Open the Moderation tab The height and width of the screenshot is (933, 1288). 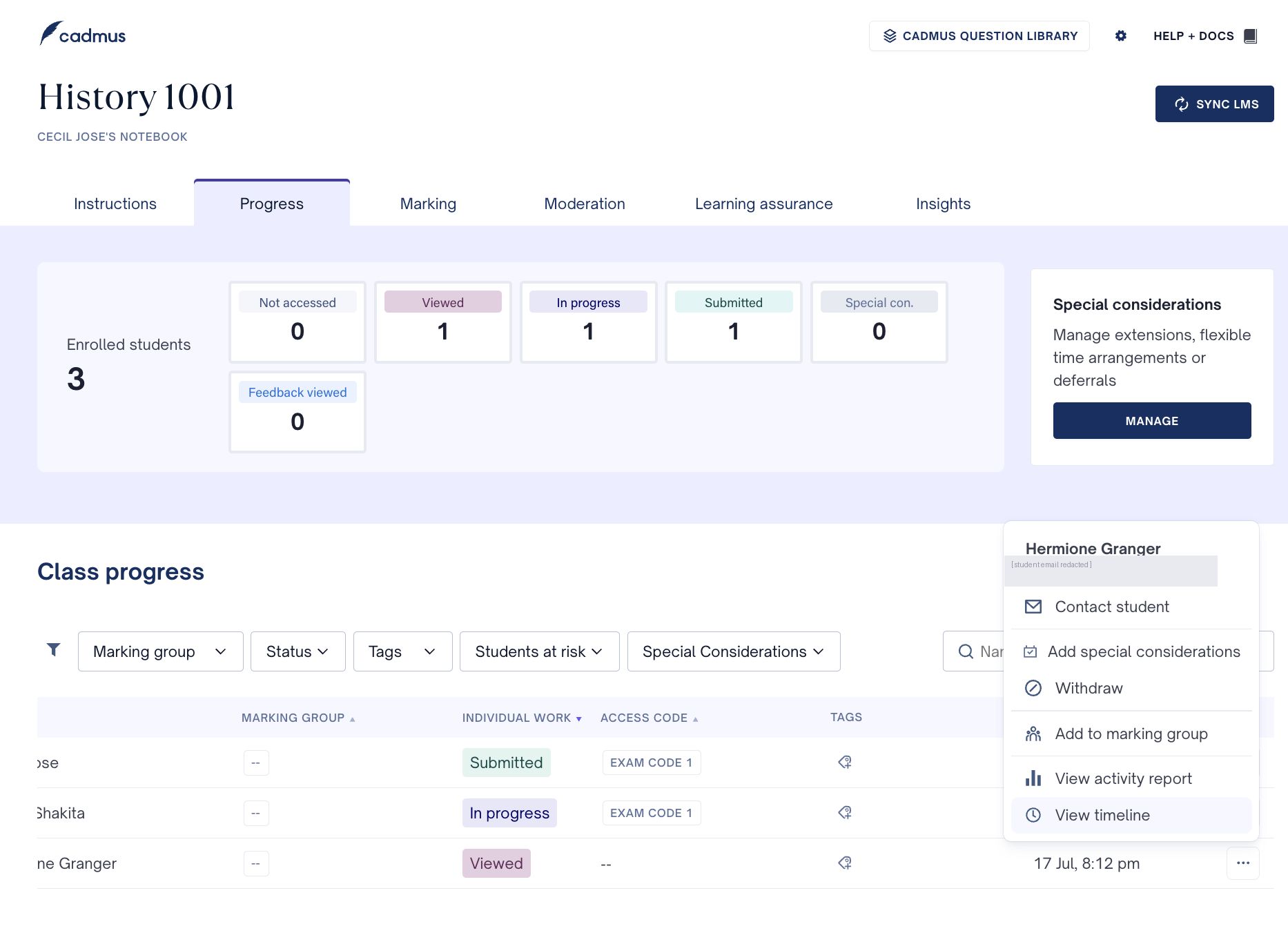[x=585, y=204]
